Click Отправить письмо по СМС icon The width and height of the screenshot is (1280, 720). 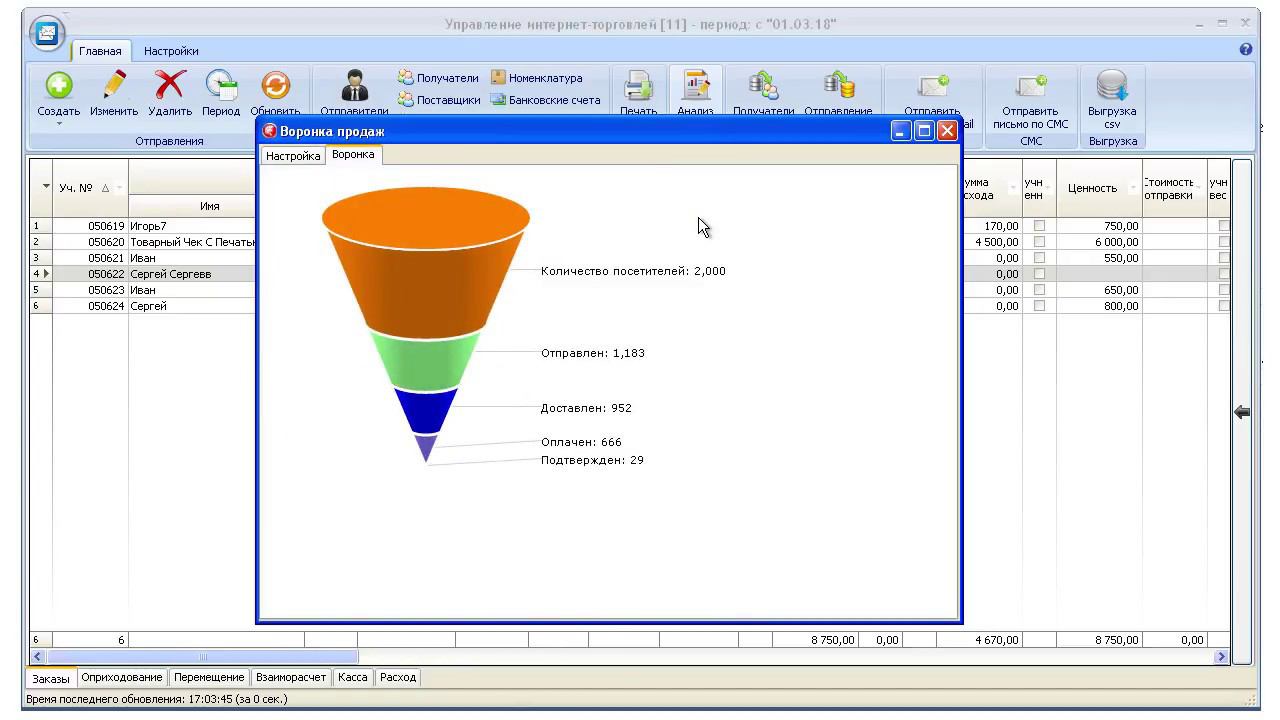pos(1030,85)
